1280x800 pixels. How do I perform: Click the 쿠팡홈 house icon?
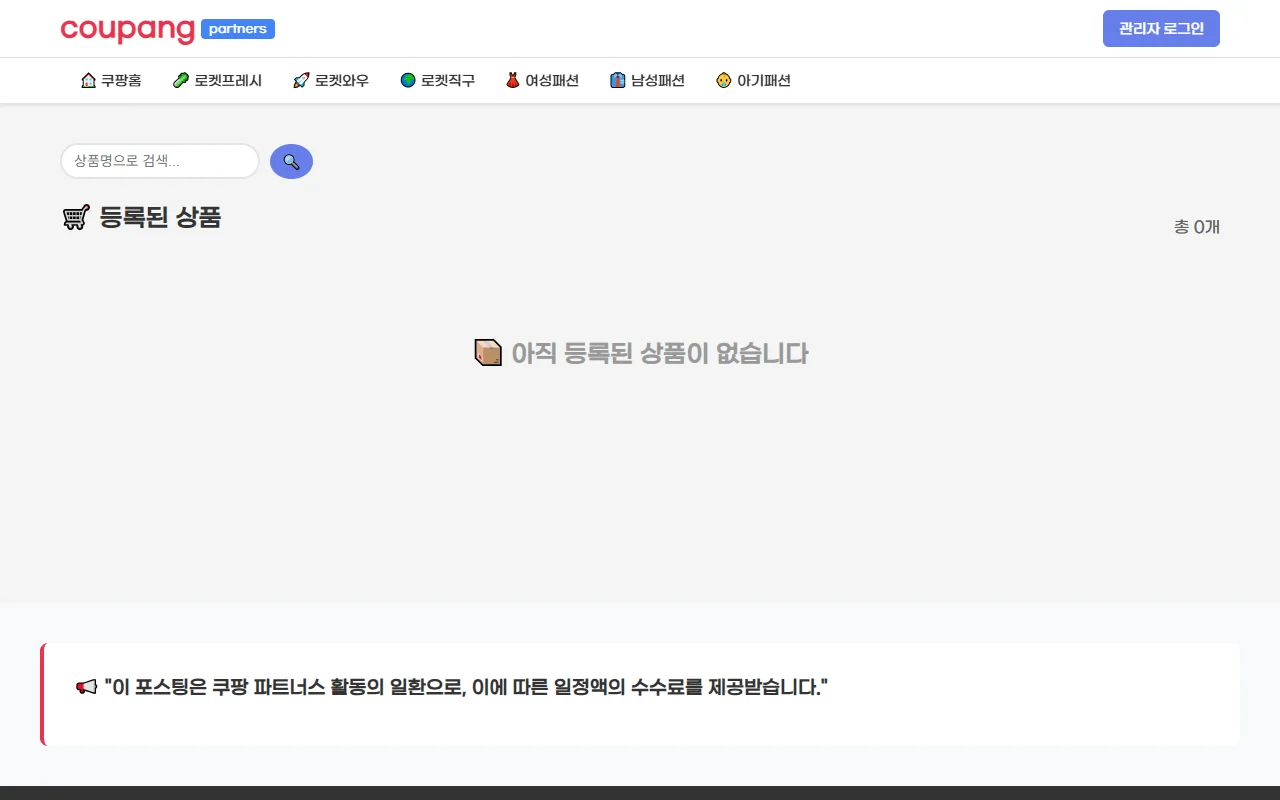coord(88,80)
